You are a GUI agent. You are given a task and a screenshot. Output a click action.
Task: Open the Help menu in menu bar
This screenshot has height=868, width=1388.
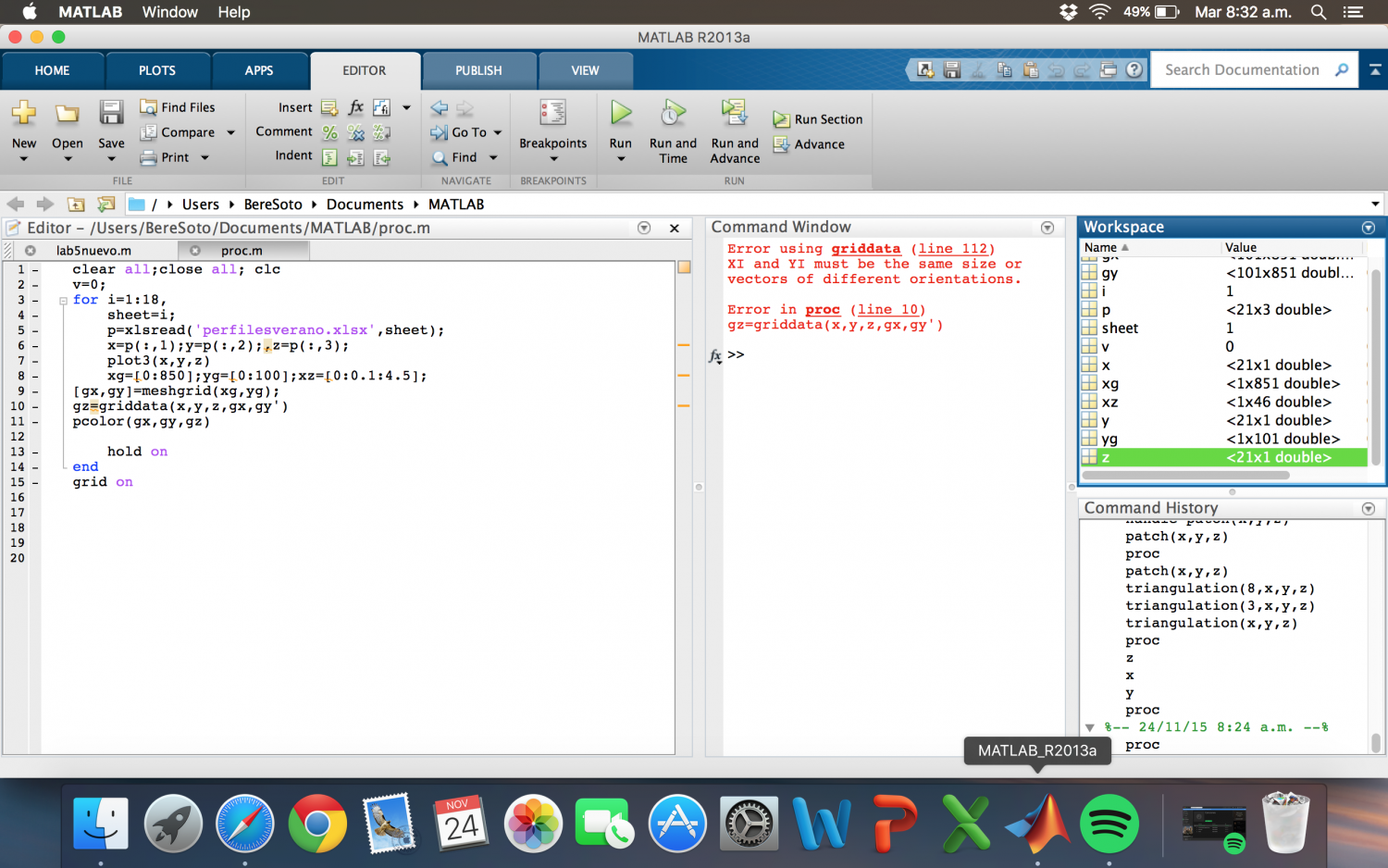tap(234, 12)
